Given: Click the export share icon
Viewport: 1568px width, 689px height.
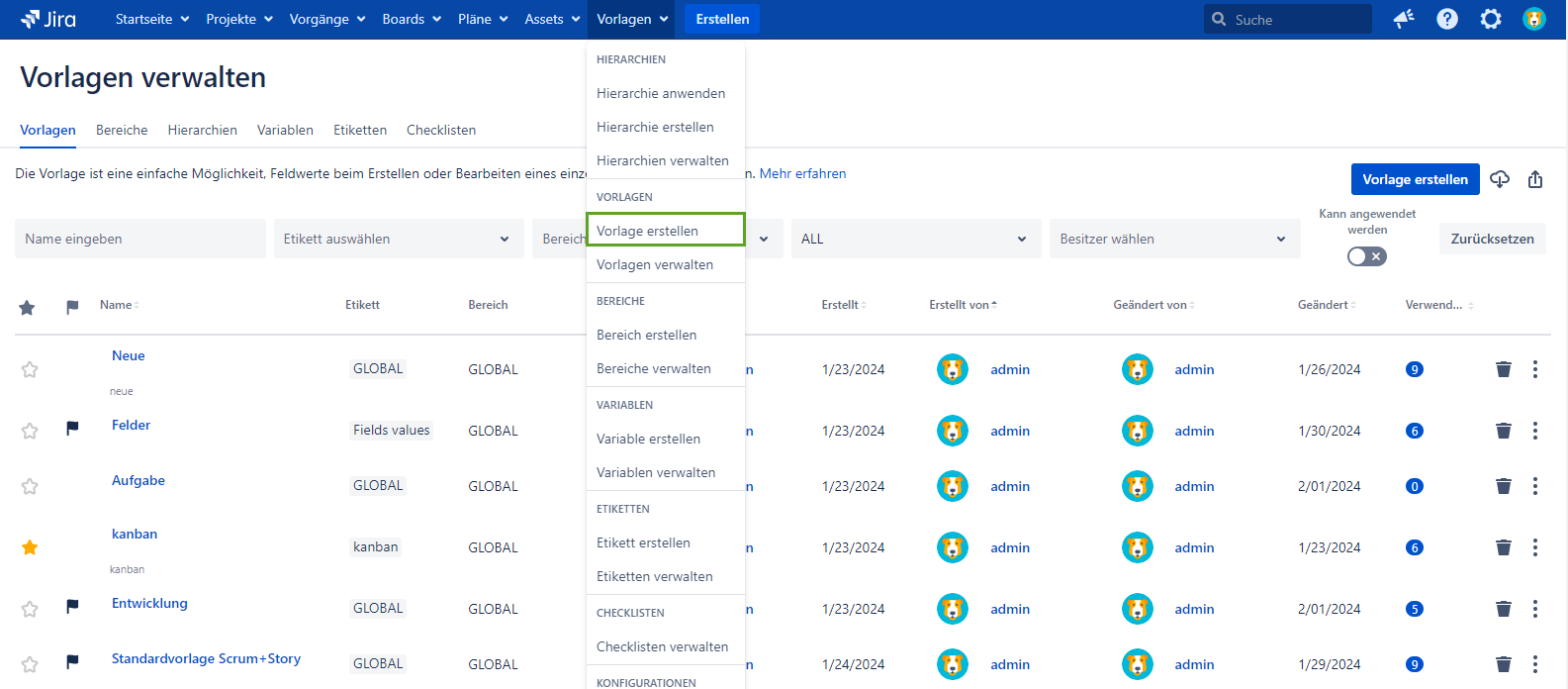Looking at the screenshot, I should click(1534, 179).
